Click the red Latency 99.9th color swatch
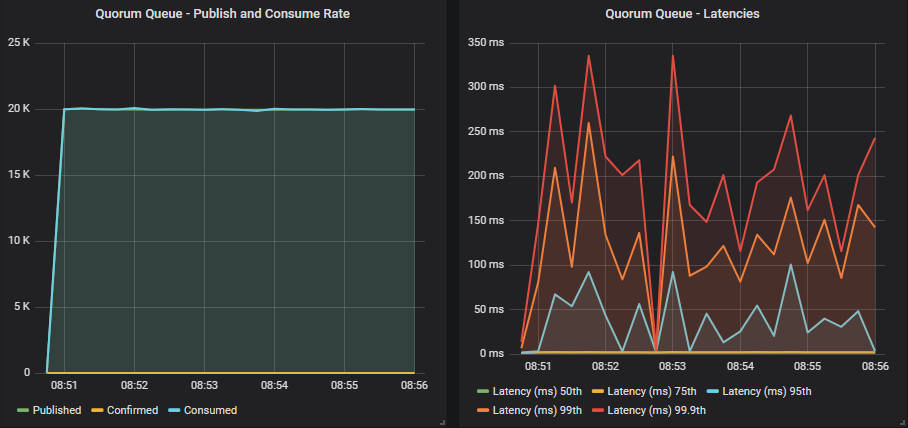Image resolution: width=908 pixels, height=428 pixels. coord(596,410)
